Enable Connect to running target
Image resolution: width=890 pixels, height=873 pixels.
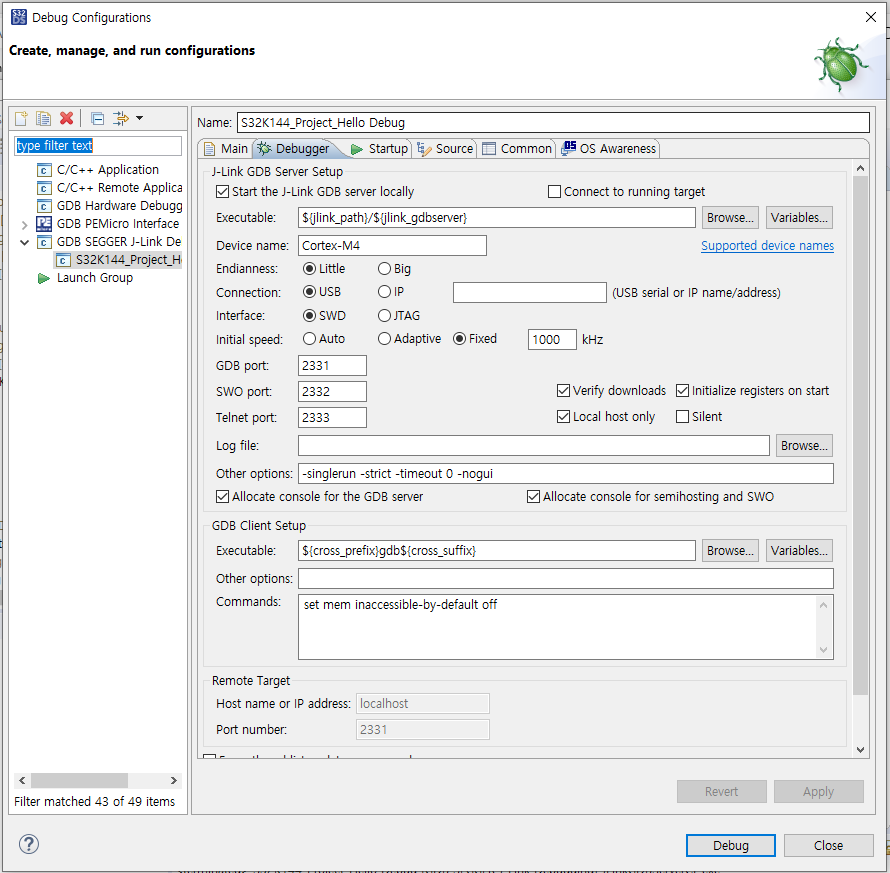pyautogui.click(x=554, y=191)
